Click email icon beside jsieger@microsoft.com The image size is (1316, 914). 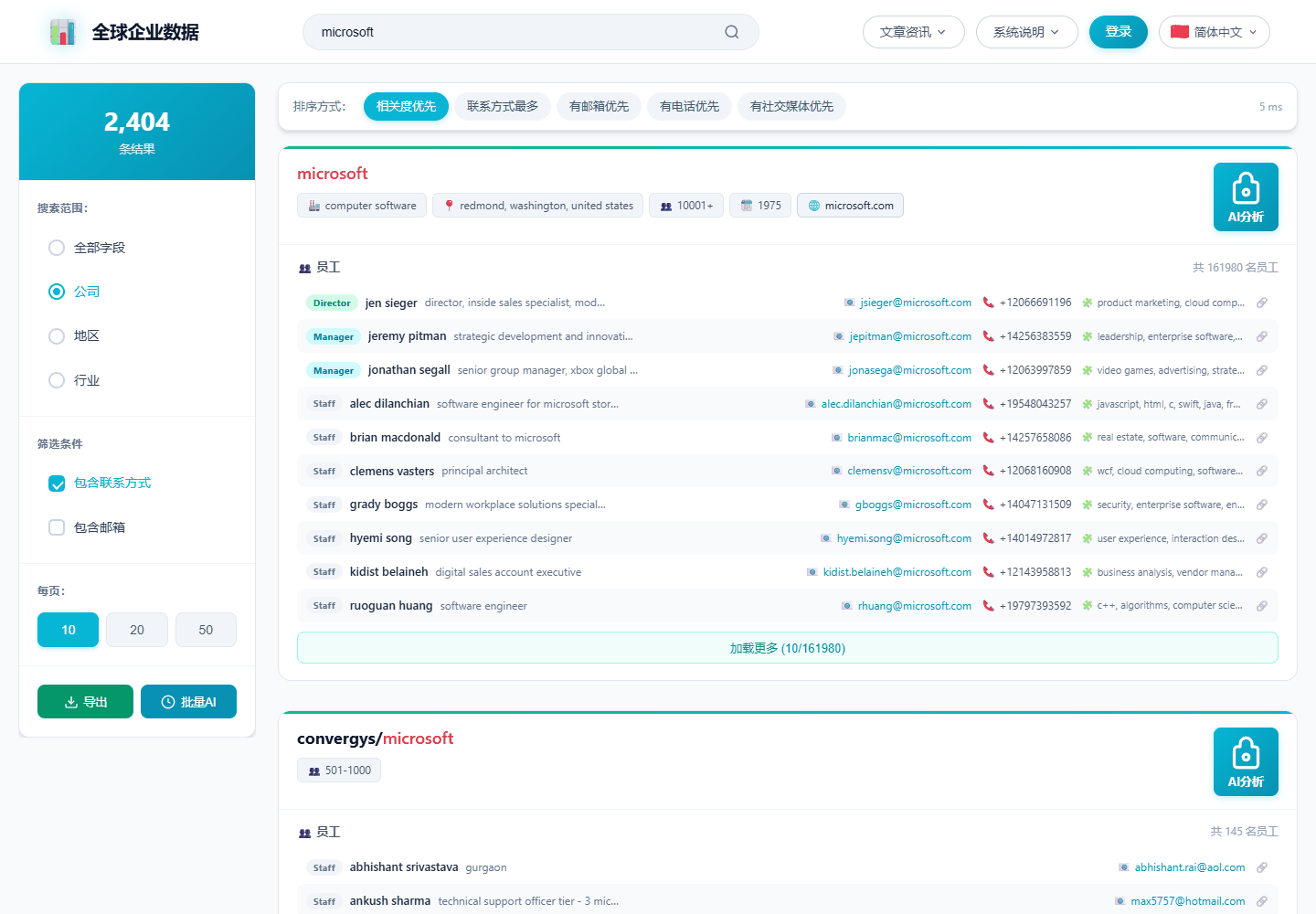[x=850, y=303]
